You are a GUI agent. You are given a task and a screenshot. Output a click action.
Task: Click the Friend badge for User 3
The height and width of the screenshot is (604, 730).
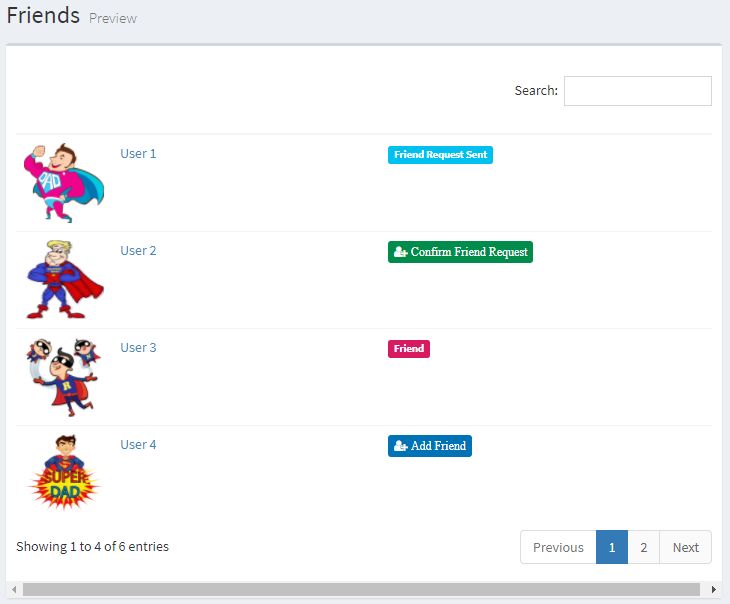tap(409, 349)
